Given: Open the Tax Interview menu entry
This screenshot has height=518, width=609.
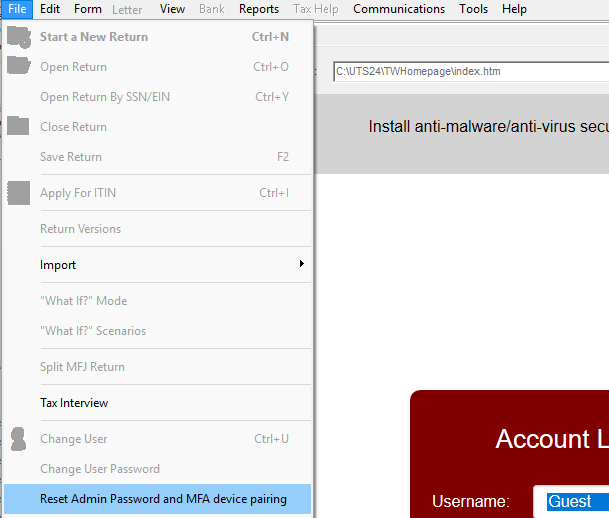Looking at the screenshot, I should tap(74, 403).
